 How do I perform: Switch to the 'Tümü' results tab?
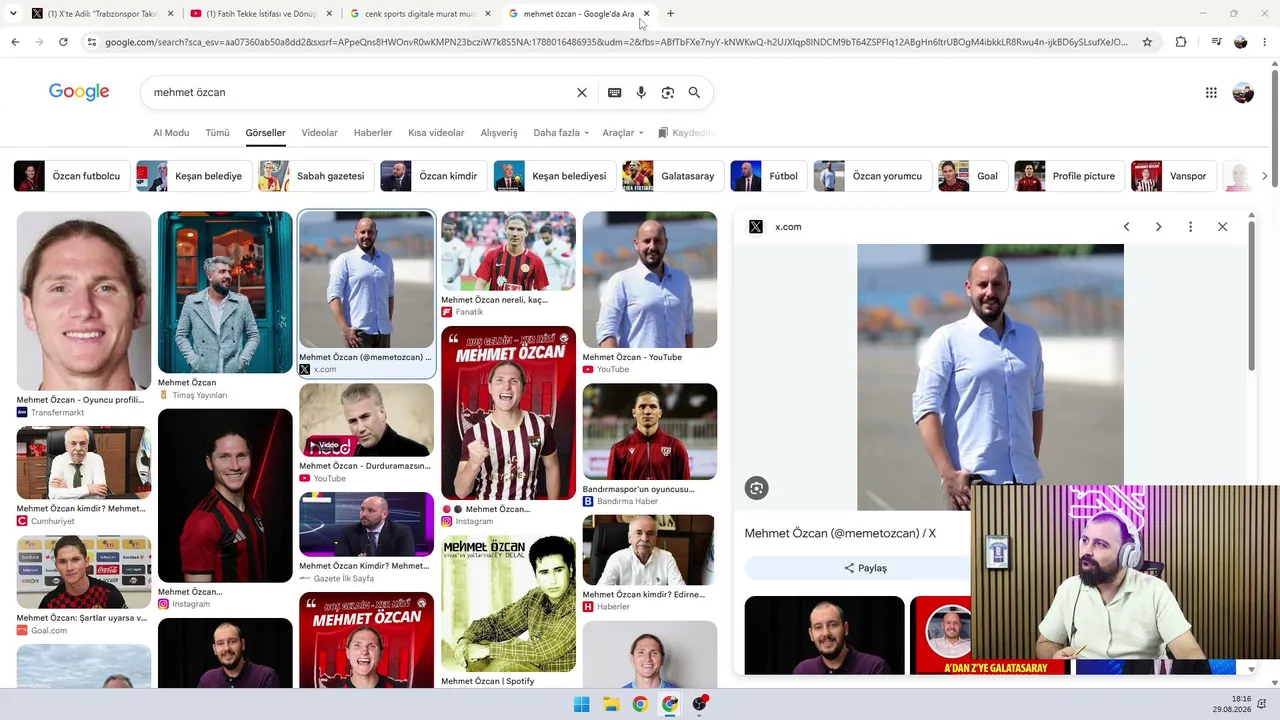coord(217,133)
